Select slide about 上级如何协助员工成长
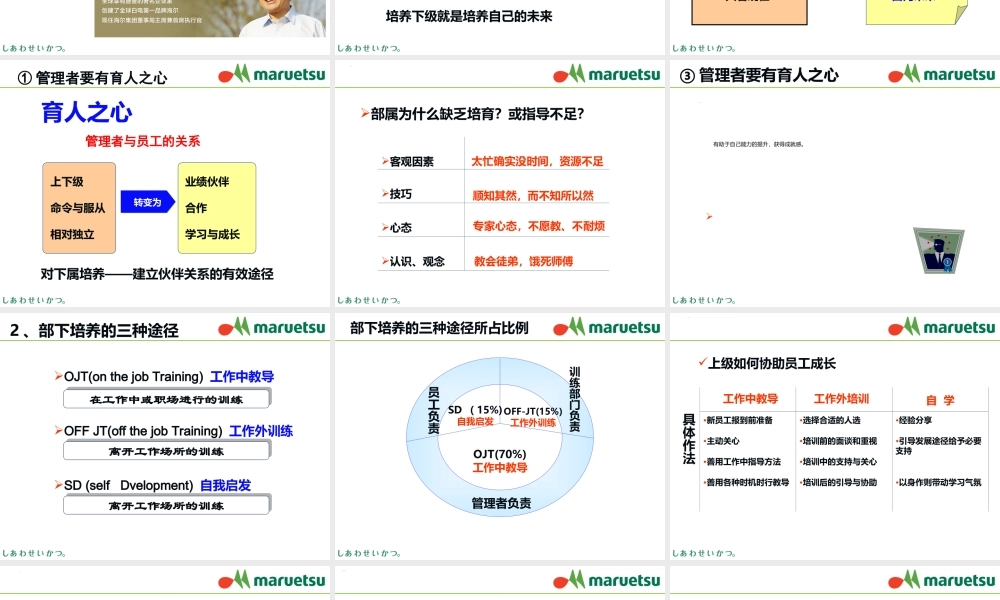 835,437
